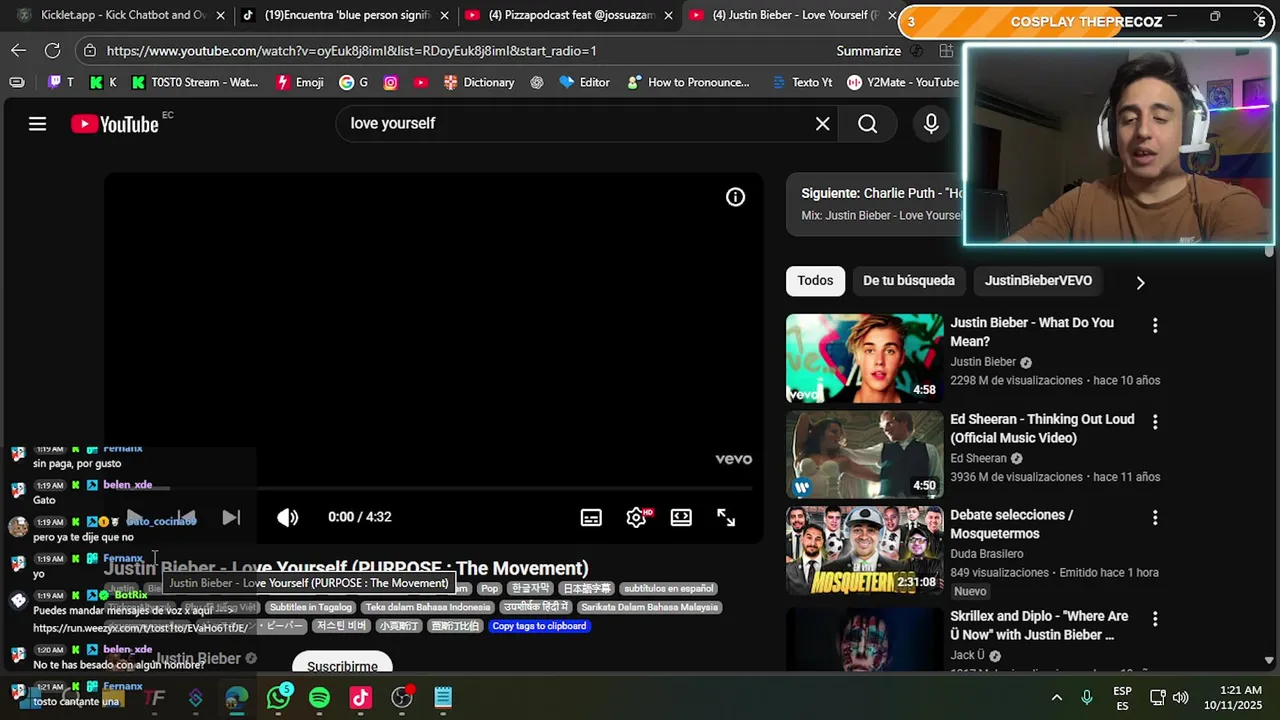The width and height of the screenshot is (1280, 720).
Task: Click the magnifying glass search button
Action: click(x=868, y=124)
